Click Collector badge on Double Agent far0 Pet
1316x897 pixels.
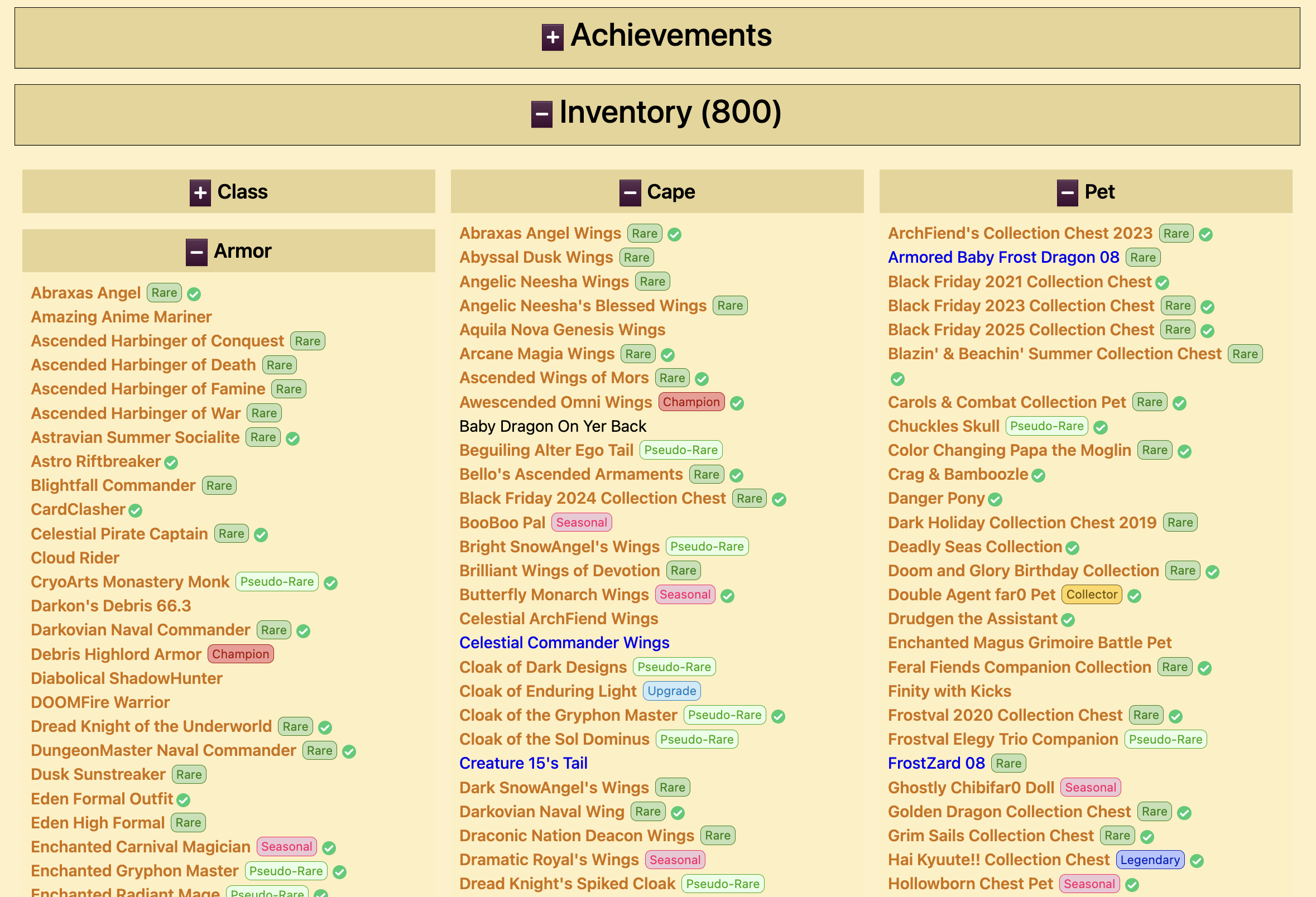1091,595
